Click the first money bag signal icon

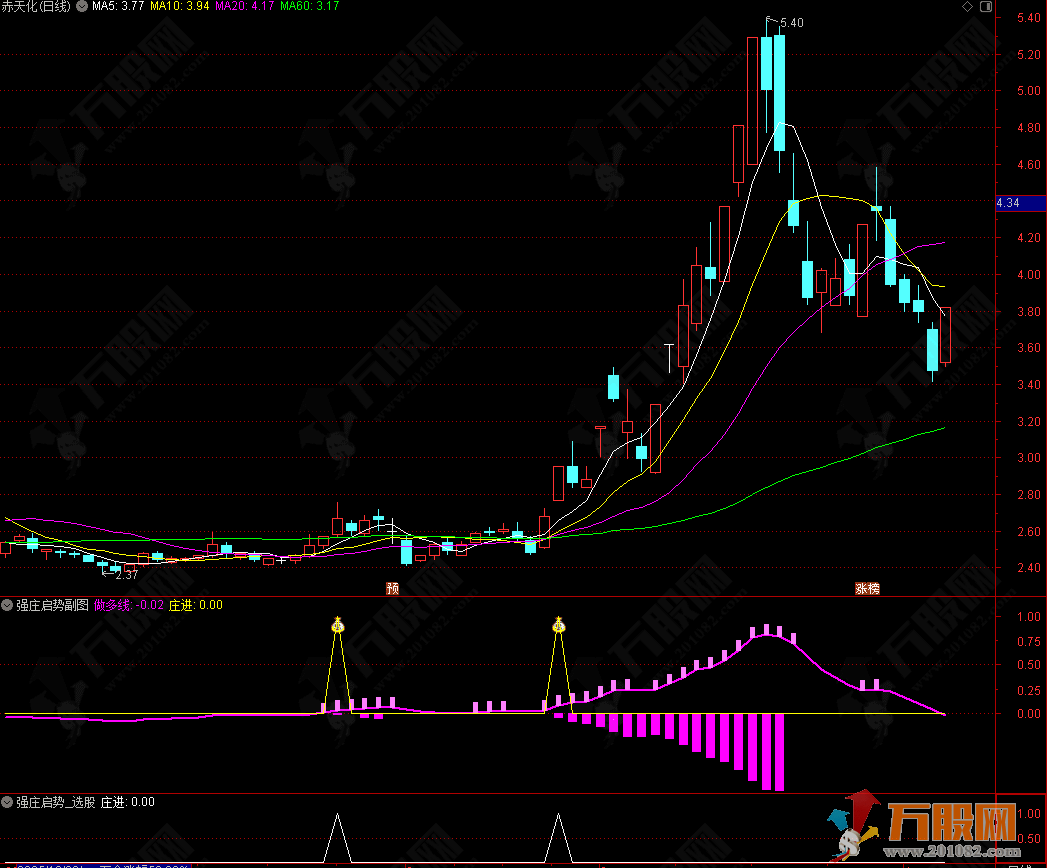(x=338, y=626)
